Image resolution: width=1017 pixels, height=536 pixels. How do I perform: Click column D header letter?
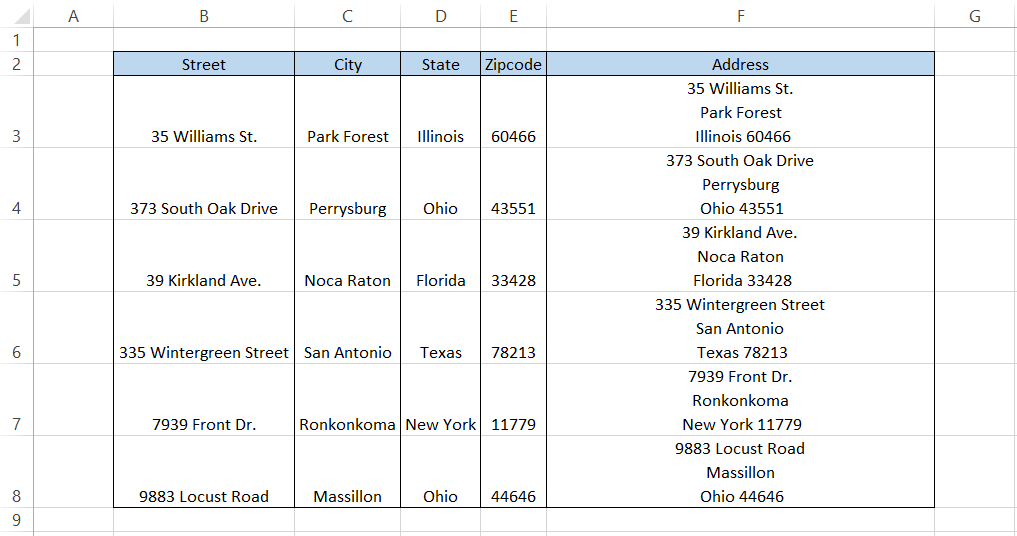point(440,15)
